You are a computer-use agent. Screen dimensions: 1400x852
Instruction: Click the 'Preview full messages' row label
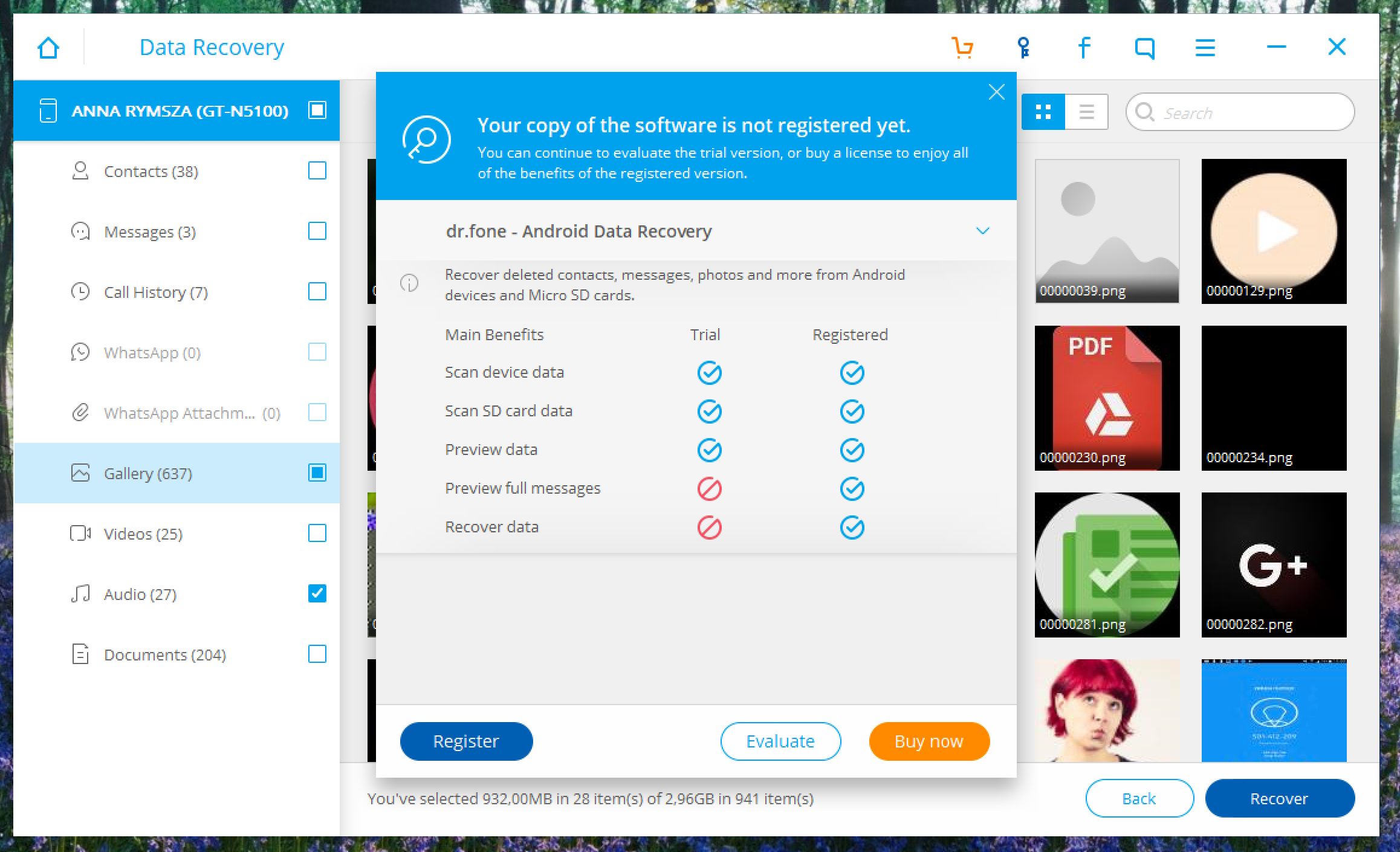coord(523,488)
